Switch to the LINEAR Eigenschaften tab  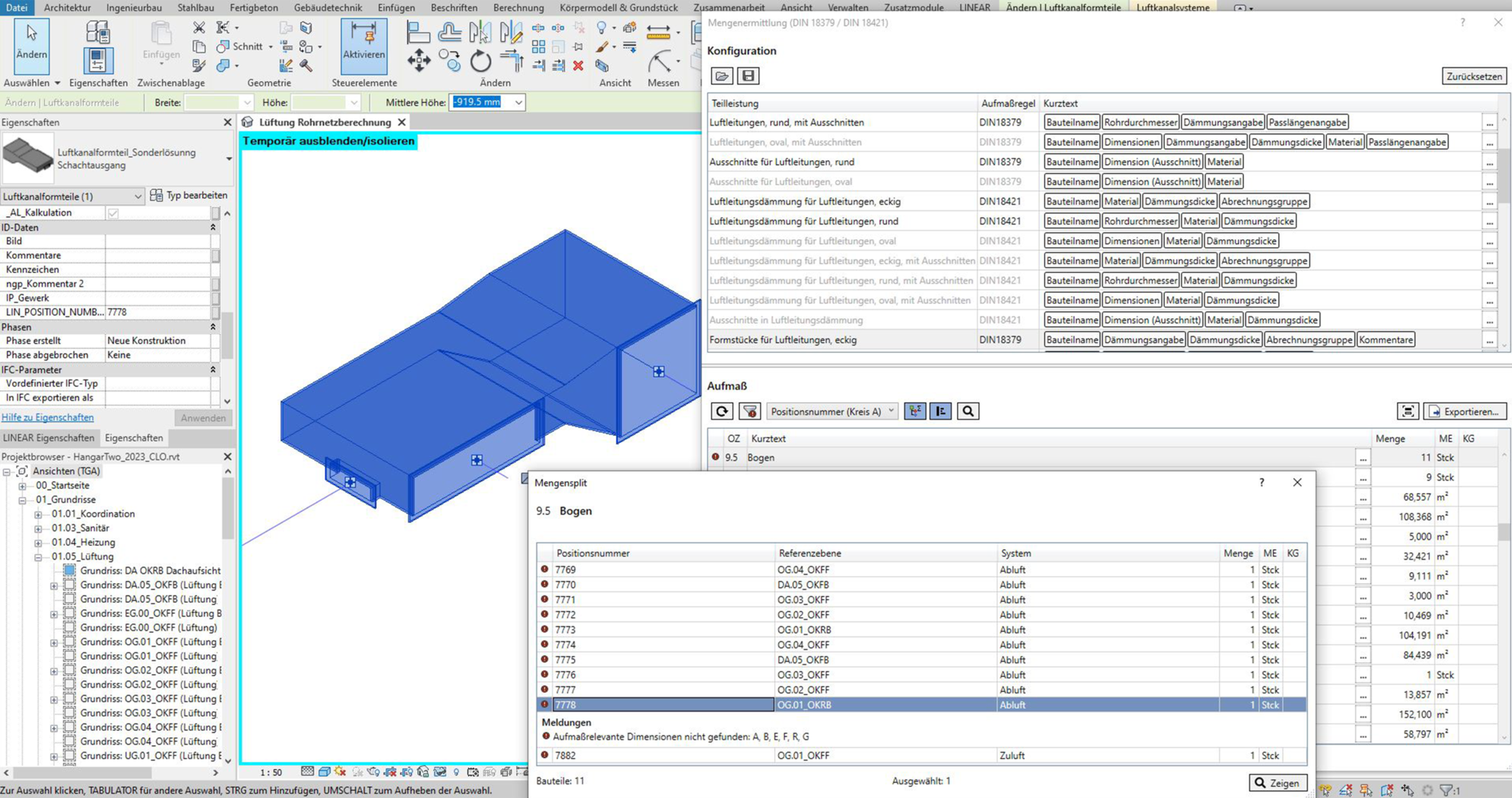point(48,438)
